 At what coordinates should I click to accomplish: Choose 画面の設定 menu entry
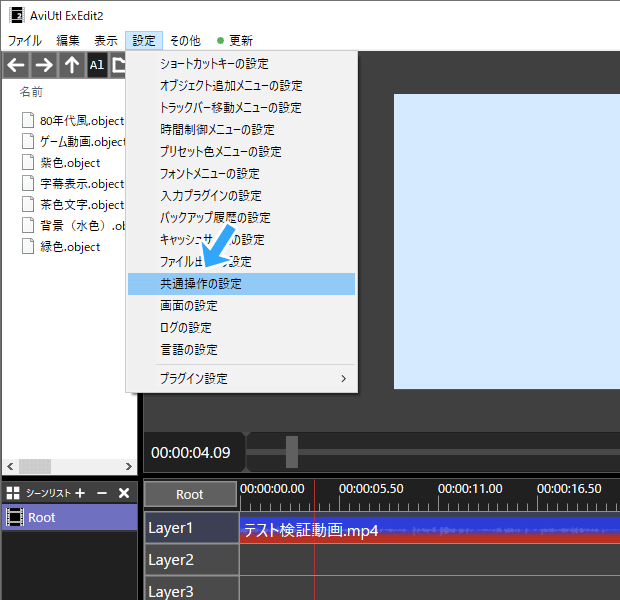point(241,306)
